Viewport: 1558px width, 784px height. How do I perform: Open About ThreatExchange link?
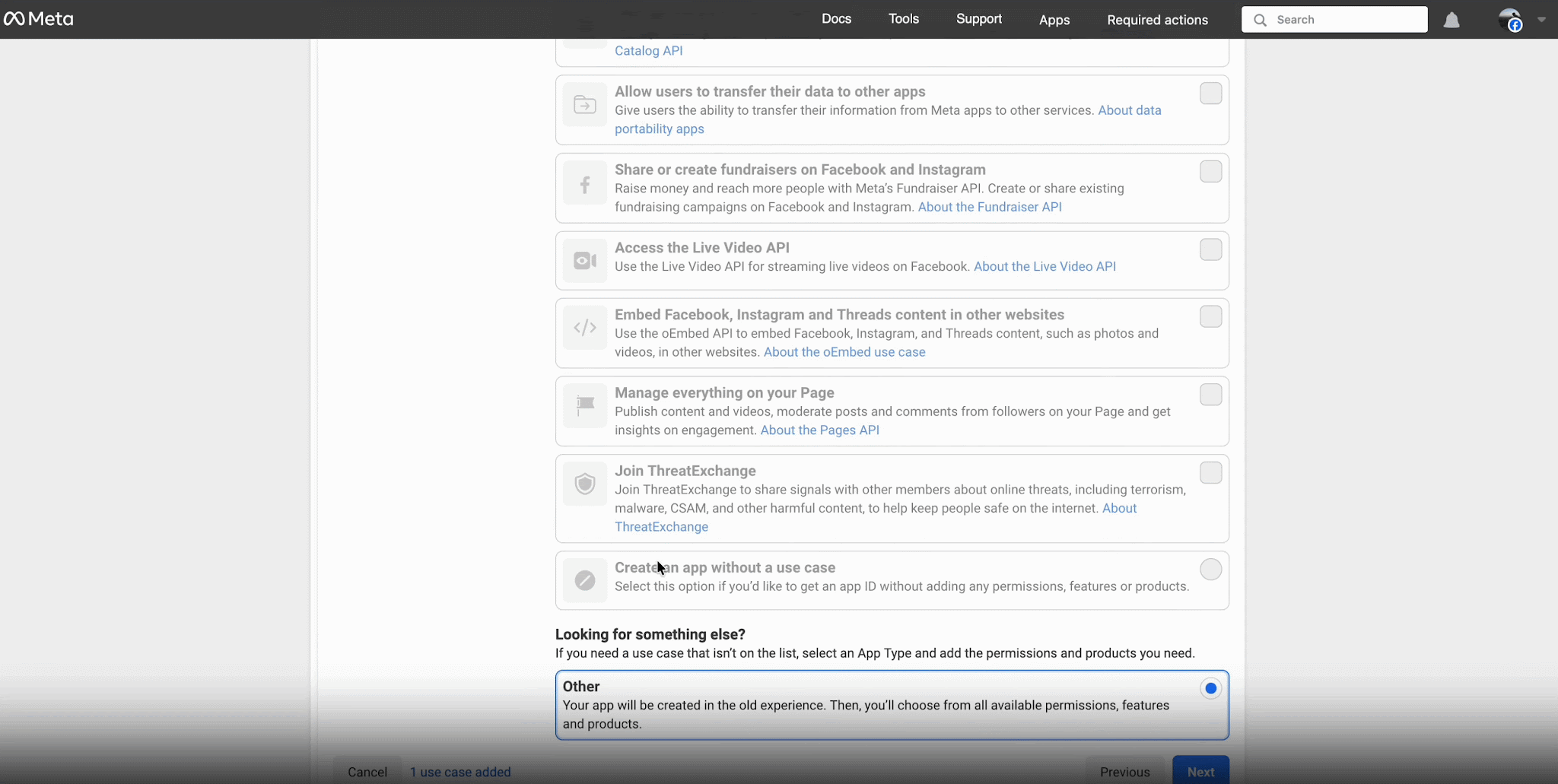(876, 518)
